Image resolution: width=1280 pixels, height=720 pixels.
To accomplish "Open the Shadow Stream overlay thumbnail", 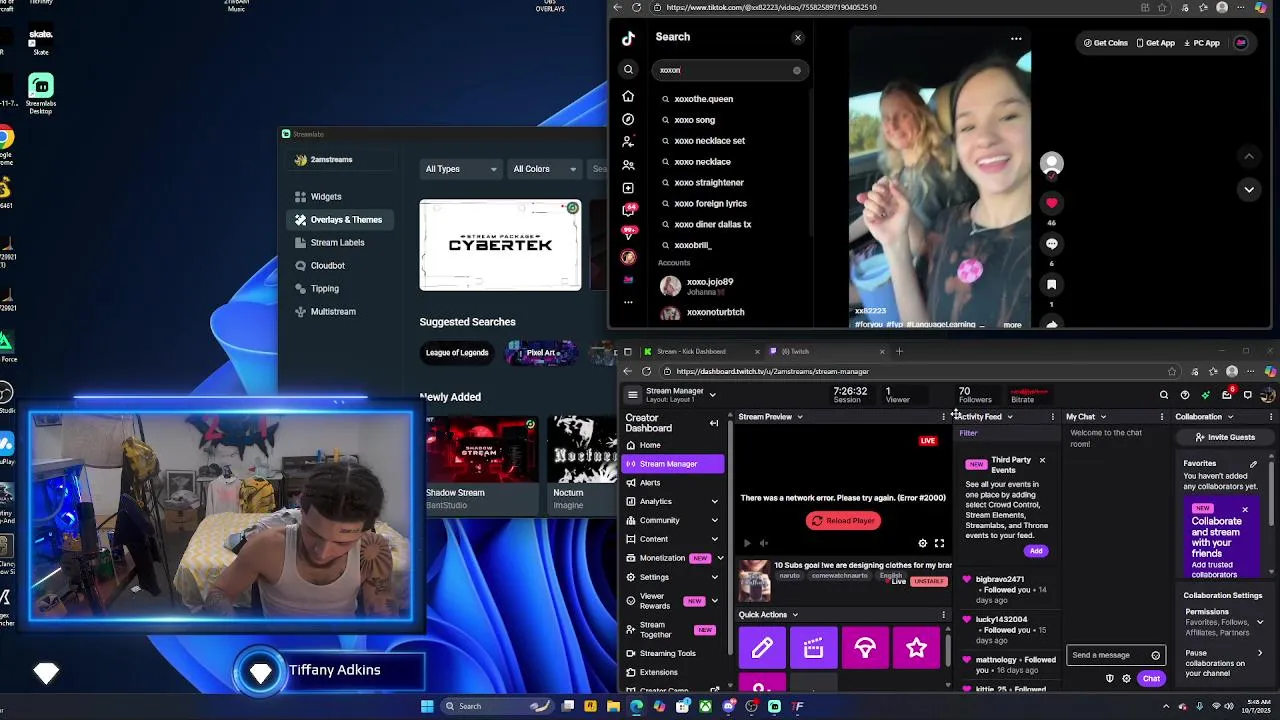I will click(x=483, y=449).
